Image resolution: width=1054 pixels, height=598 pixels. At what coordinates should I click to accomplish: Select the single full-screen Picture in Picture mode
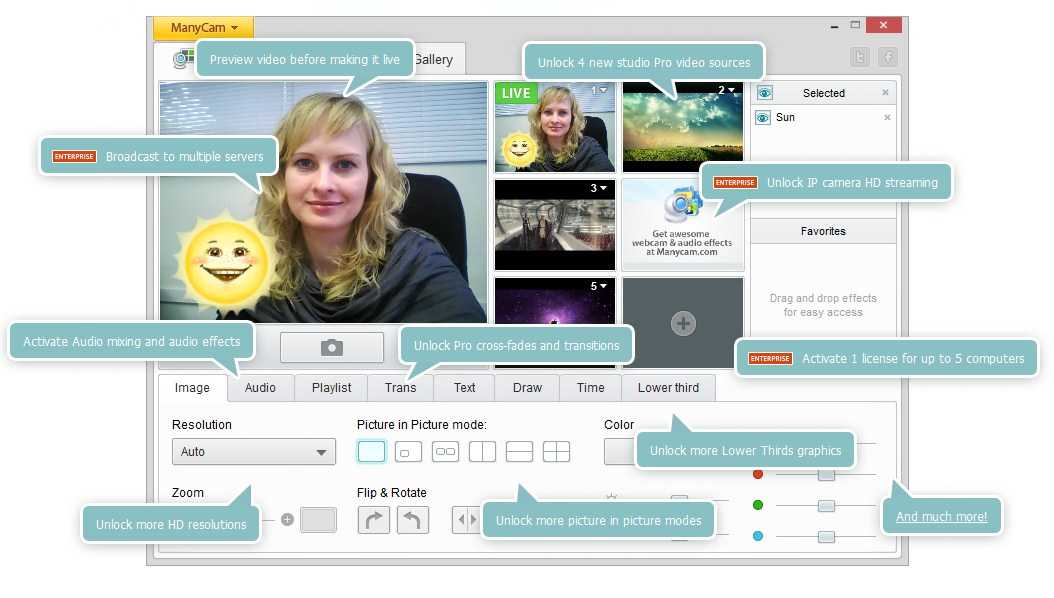[x=371, y=451]
